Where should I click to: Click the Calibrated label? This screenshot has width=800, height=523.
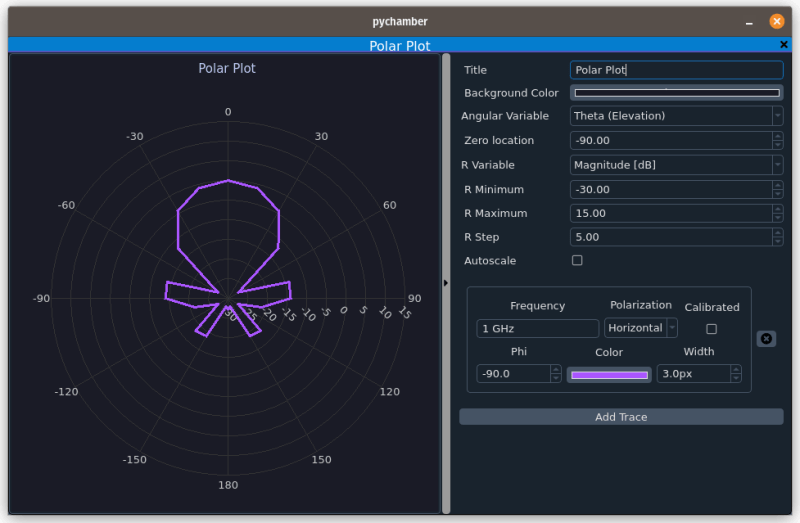[x=712, y=307]
